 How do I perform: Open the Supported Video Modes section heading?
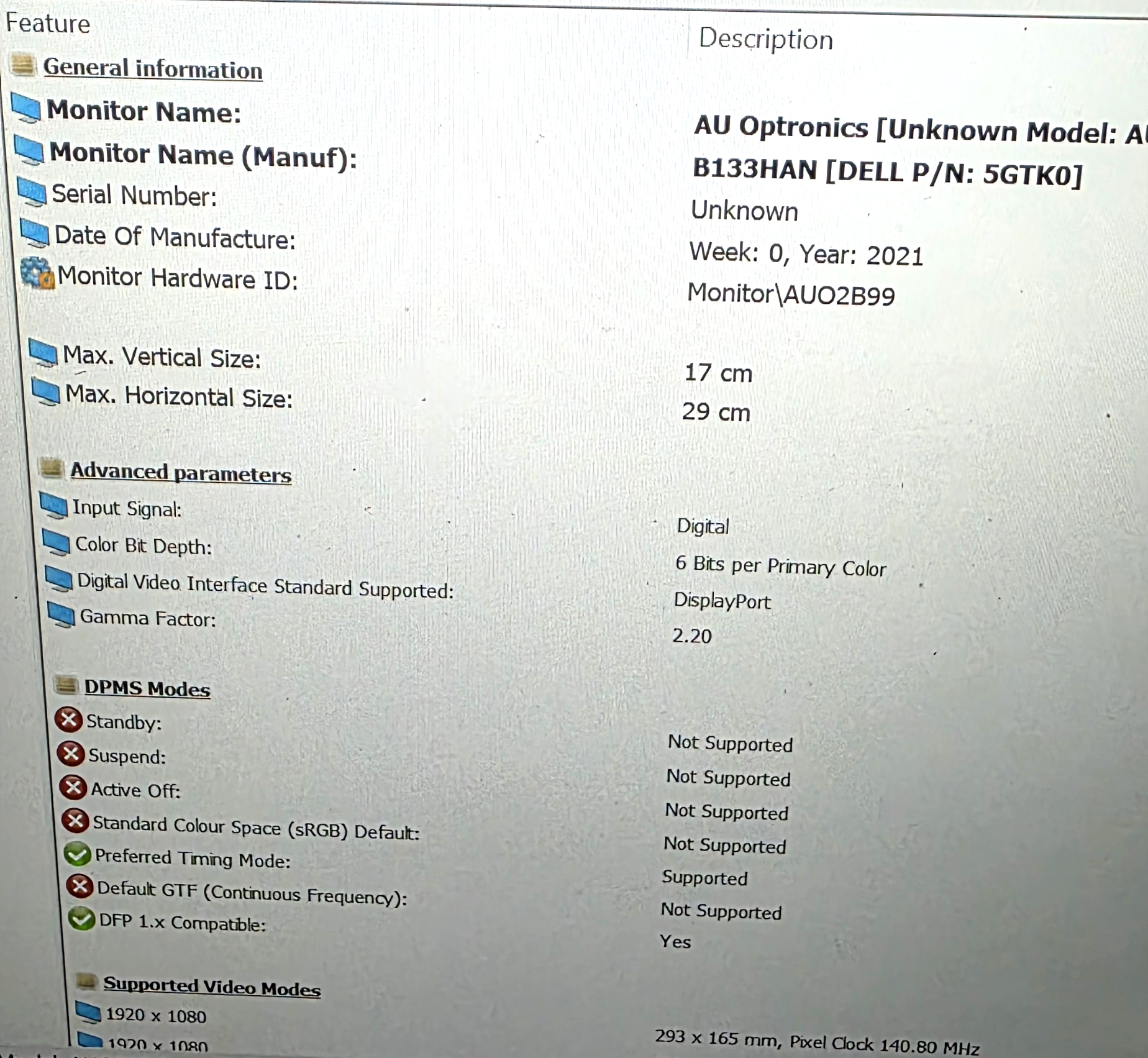coord(212,987)
